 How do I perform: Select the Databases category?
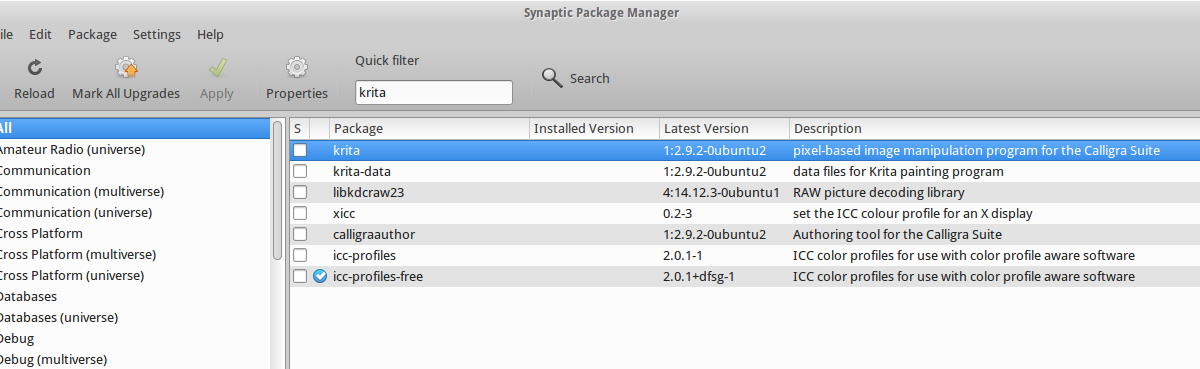coord(27,296)
